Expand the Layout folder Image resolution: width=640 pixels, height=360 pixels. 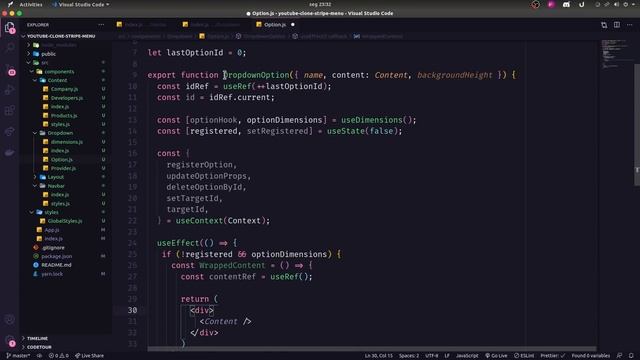(x=56, y=177)
